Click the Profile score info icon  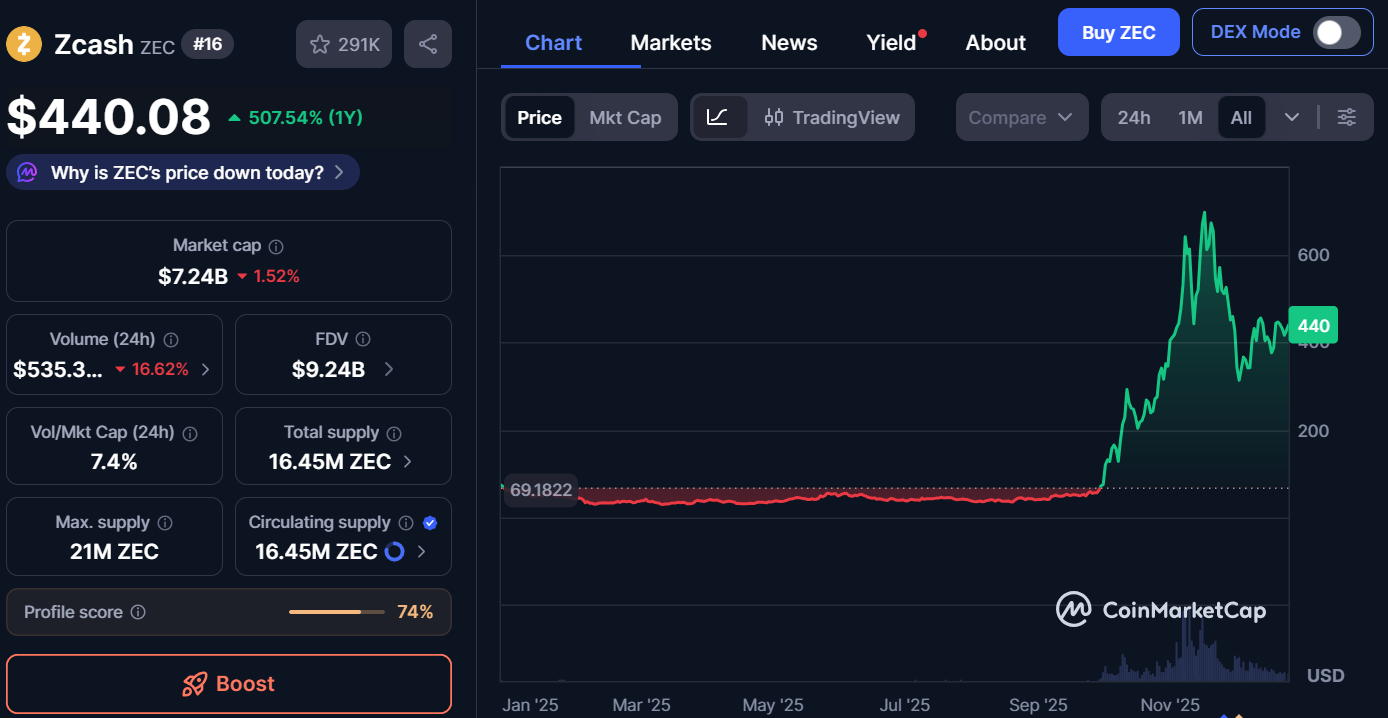[138, 612]
